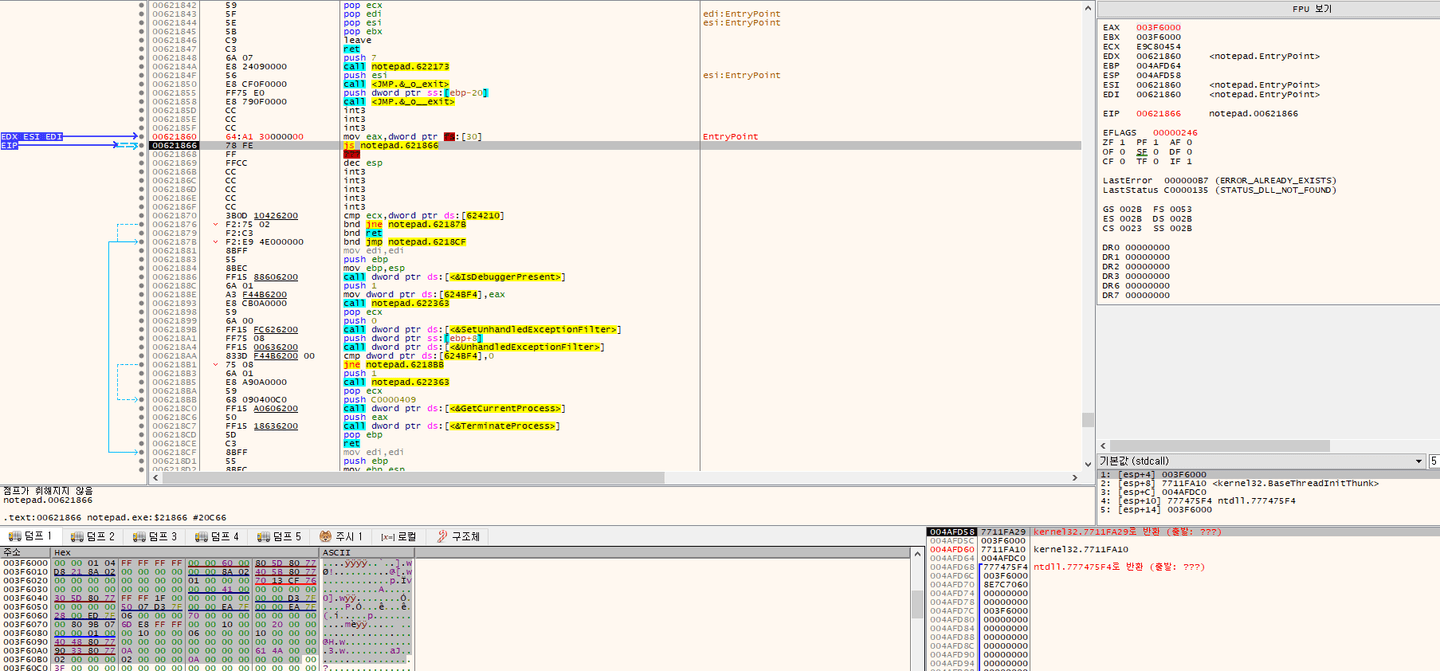Open the 덤프 1 dump tab

point(30,537)
